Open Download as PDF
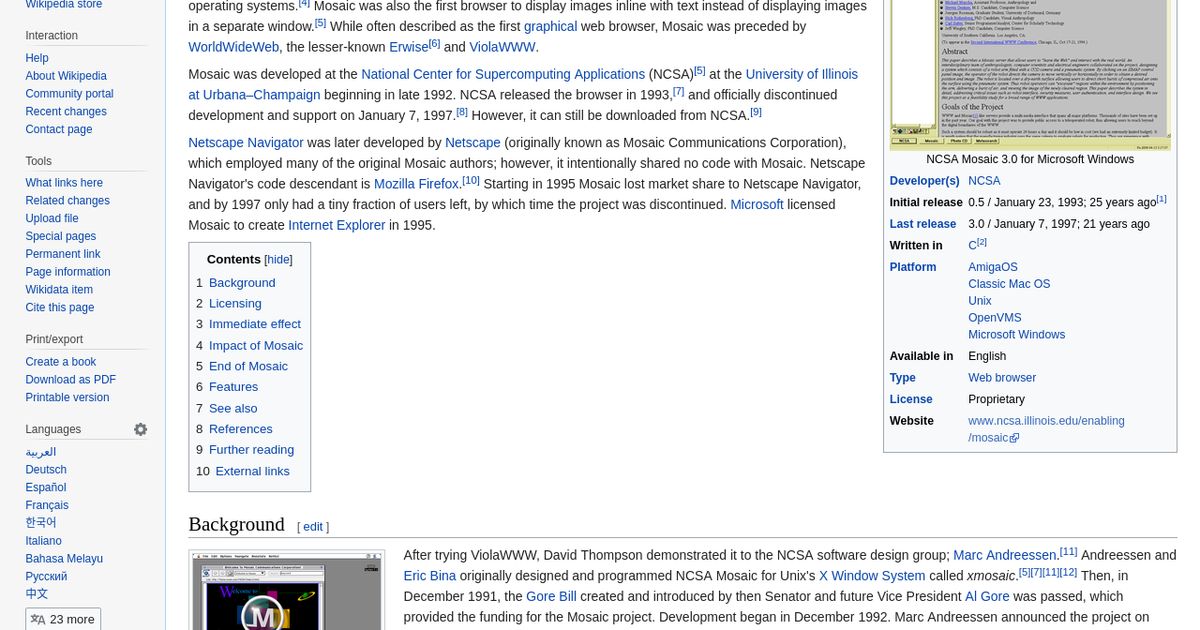 tap(70, 379)
